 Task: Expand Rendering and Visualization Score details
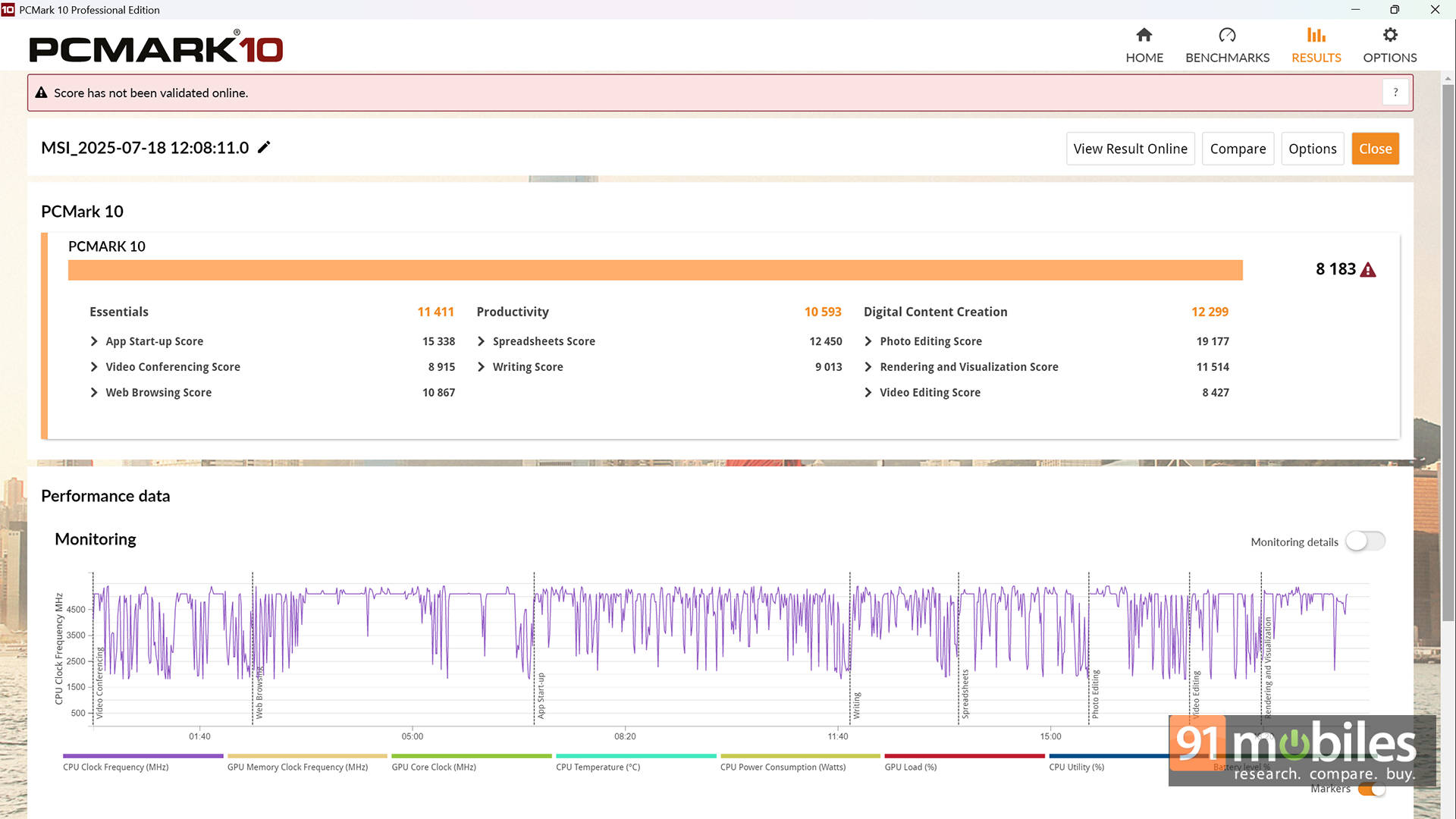(868, 367)
